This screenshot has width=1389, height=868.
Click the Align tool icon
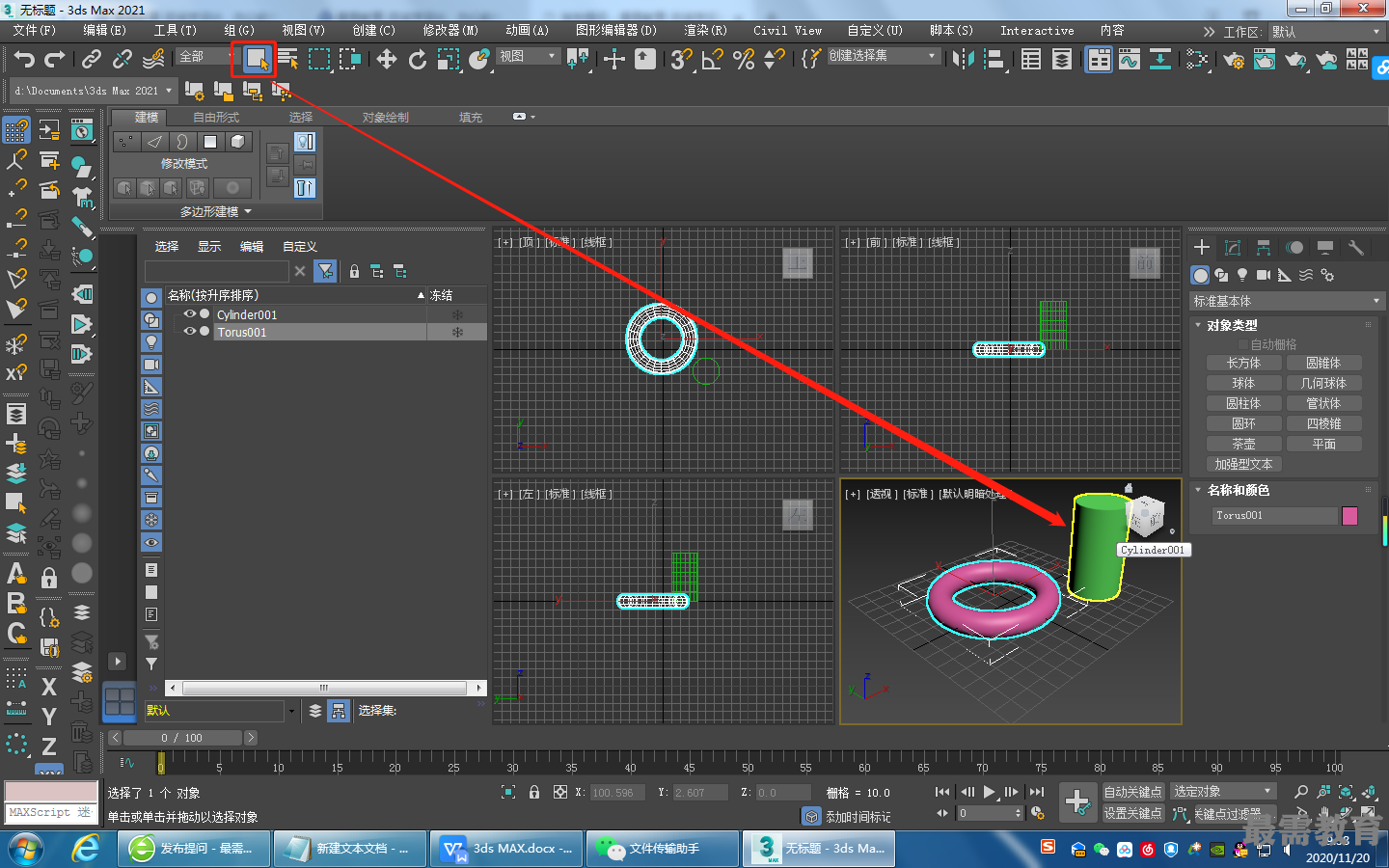994,60
